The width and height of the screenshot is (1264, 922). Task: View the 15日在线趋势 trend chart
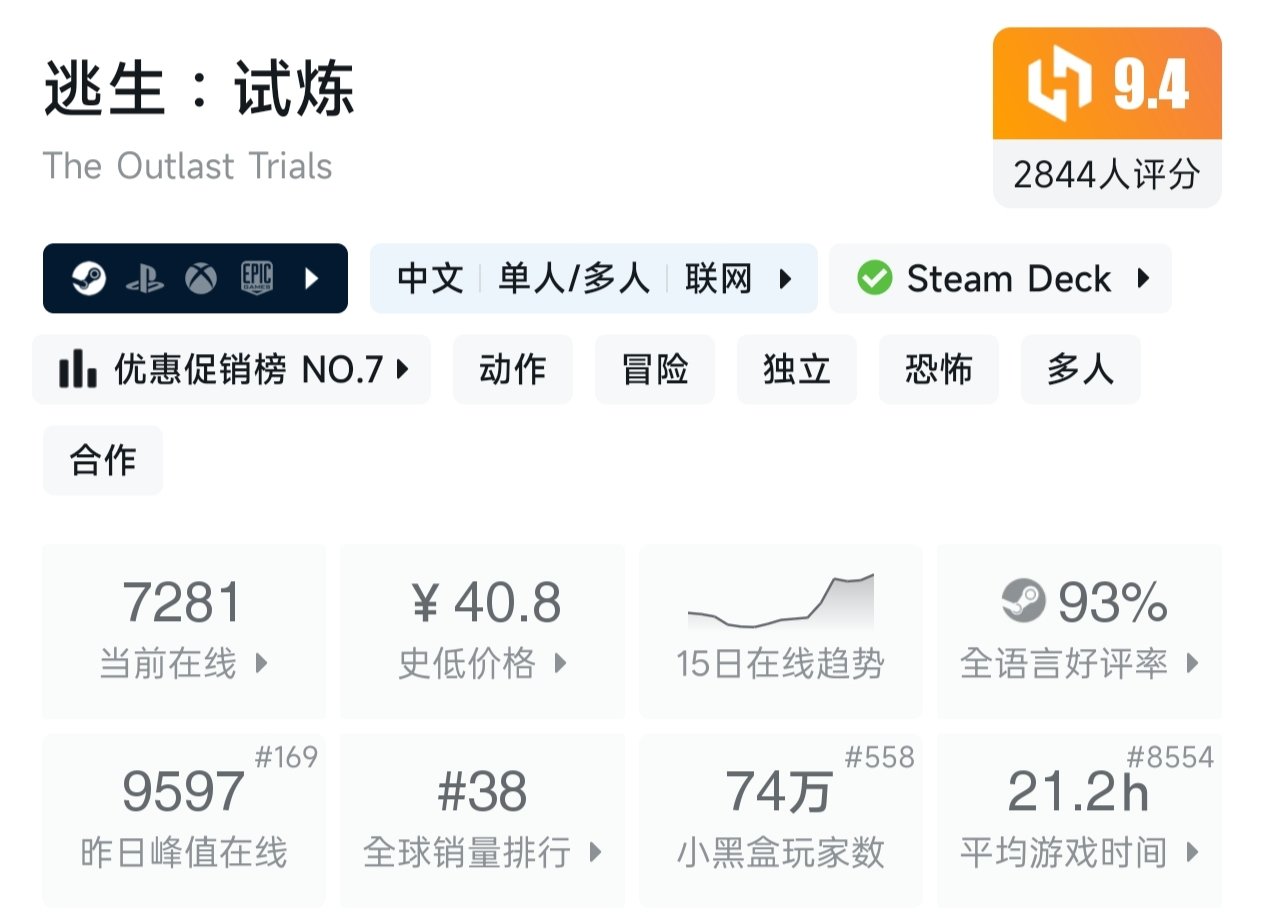point(780,630)
